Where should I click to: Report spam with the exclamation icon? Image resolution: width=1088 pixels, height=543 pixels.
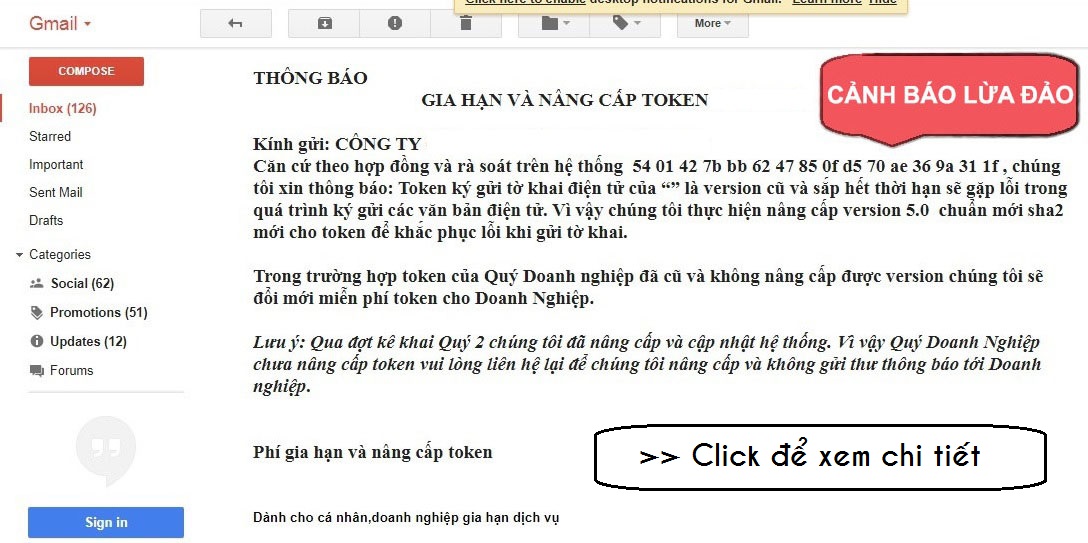(x=395, y=24)
